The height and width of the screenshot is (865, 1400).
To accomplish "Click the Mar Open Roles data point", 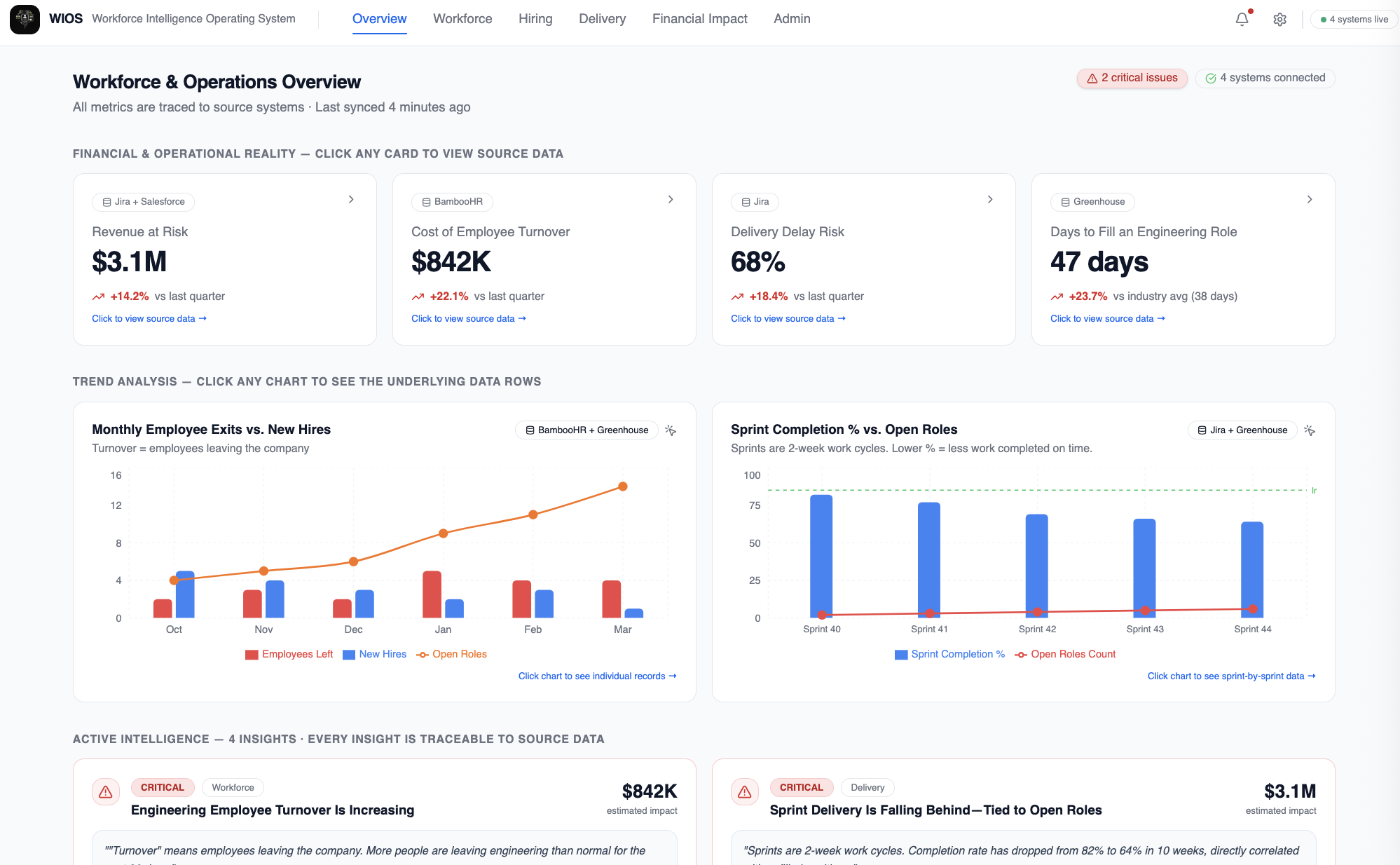I will click(x=623, y=486).
